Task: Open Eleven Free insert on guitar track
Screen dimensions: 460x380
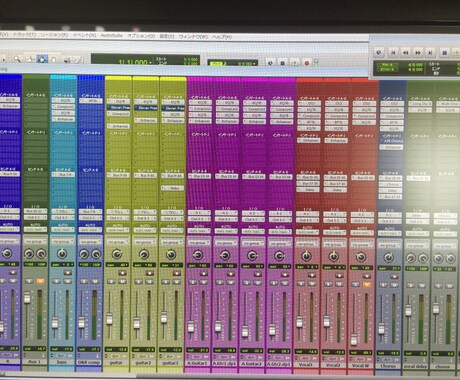Action: [119, 108]
